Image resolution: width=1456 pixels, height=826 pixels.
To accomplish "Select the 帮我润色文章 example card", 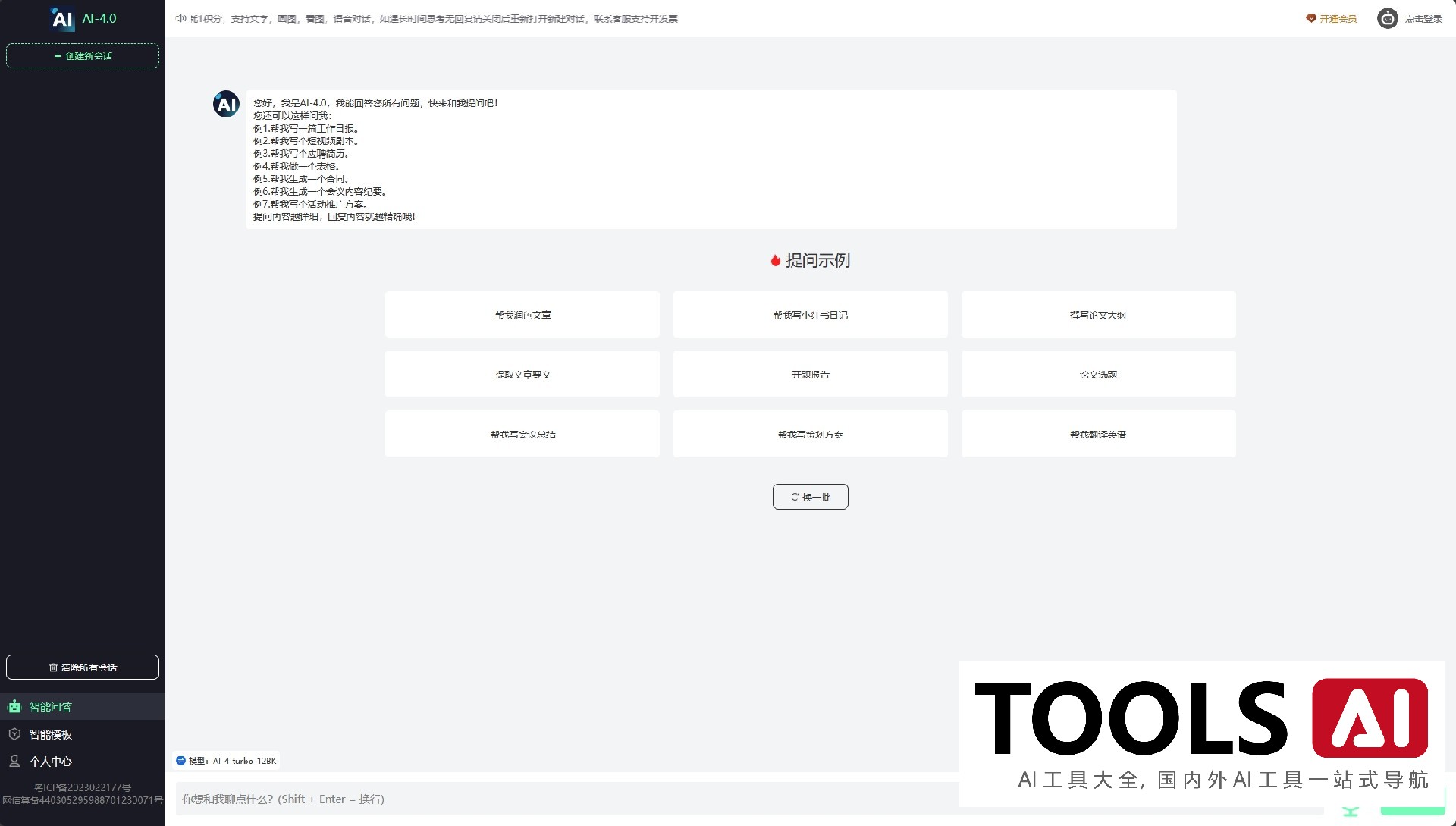I will tap(522, 315).
